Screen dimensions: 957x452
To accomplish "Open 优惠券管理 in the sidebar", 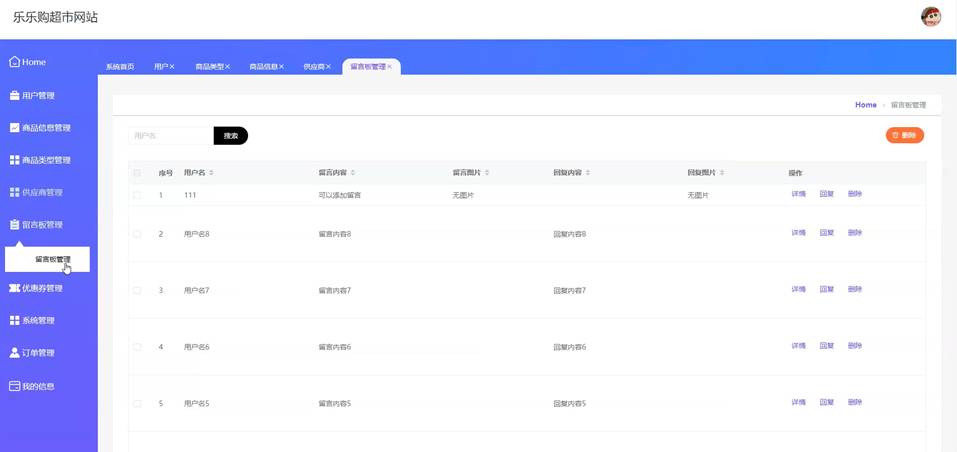I will tap(37, 289).
